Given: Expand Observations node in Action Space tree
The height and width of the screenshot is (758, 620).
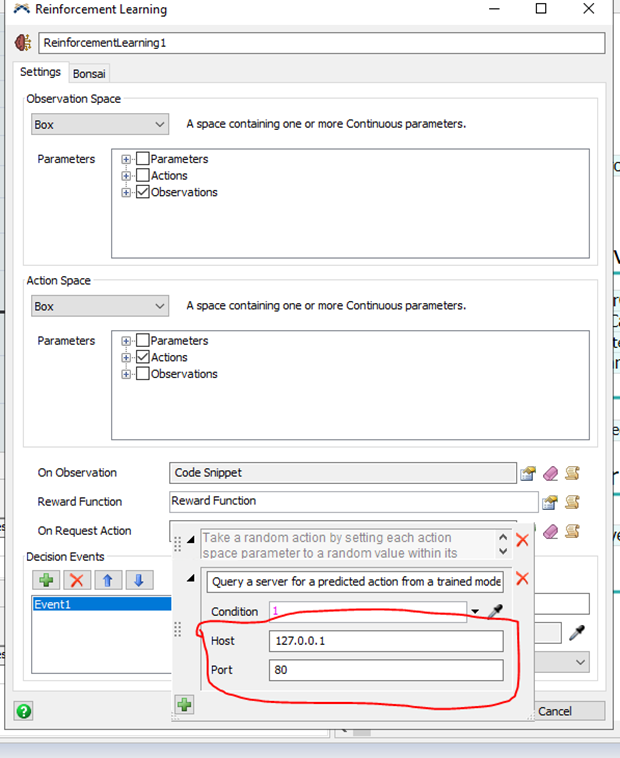Looking at the screenshot, I should tap(126, 374).
